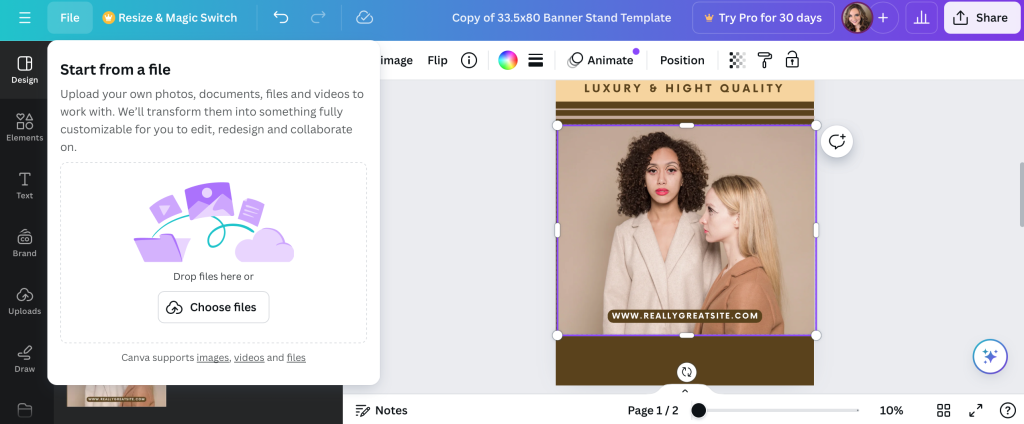Screen dimensions: 1024x424
Task: Open the Uploads panel
Action: coord(25,301)
